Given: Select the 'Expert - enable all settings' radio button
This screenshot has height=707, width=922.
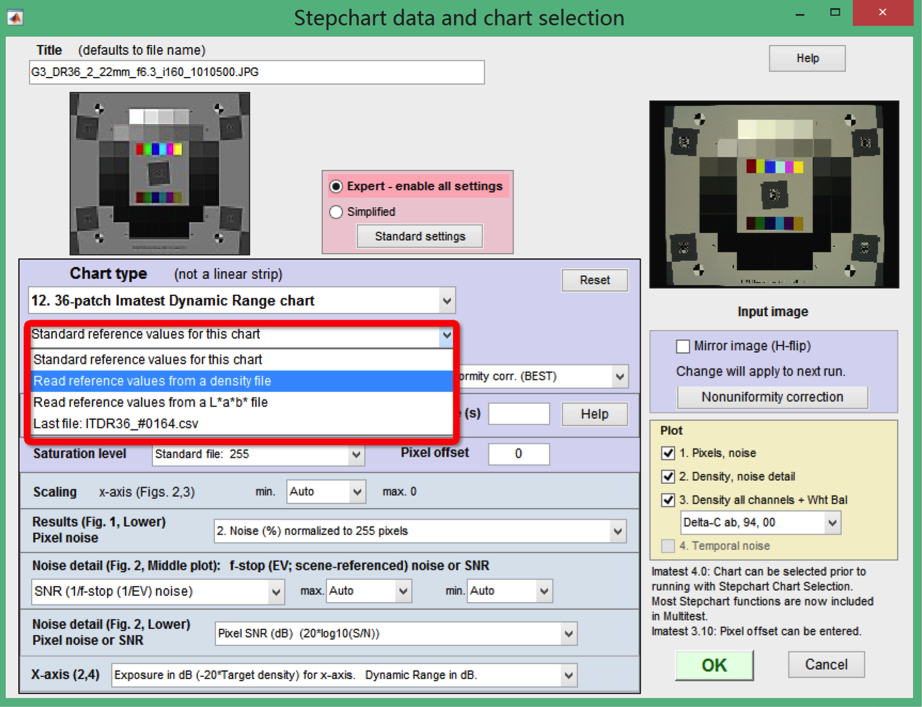Looking at the screenshot, I should pyautogui.click(x=337, y=187).
